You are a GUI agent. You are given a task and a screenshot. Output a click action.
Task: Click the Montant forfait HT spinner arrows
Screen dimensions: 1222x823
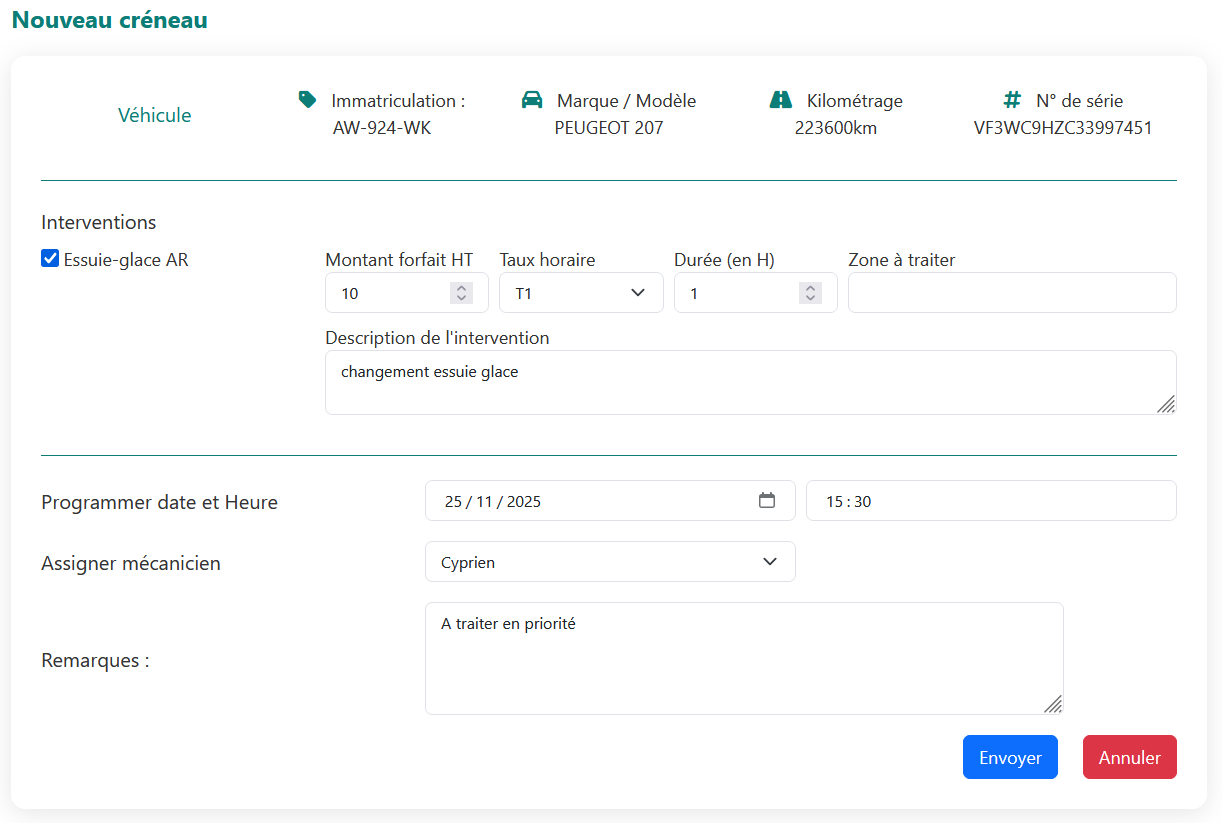click(461, 293)
